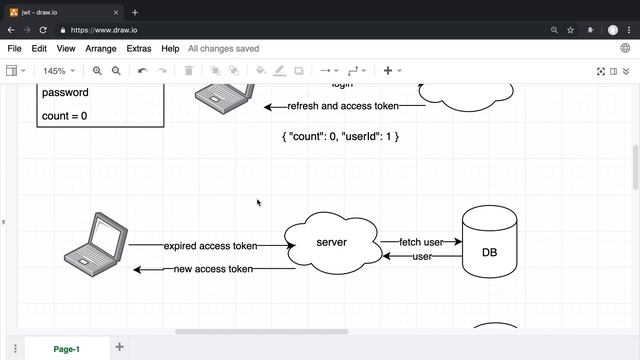Viewport: 640px width, 360px height.
Task: Open the pages options dots menu
Action: (15, 349)
